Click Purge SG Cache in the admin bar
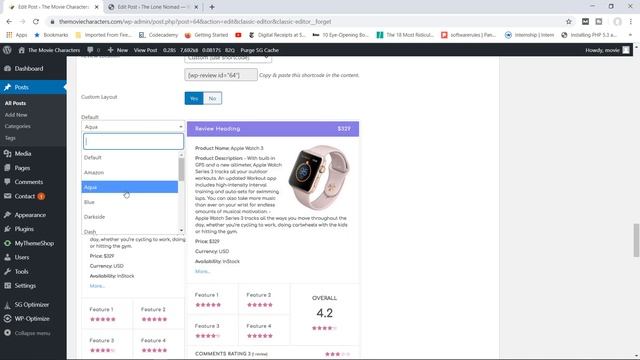The image size is (640, 360). (260, 50)
